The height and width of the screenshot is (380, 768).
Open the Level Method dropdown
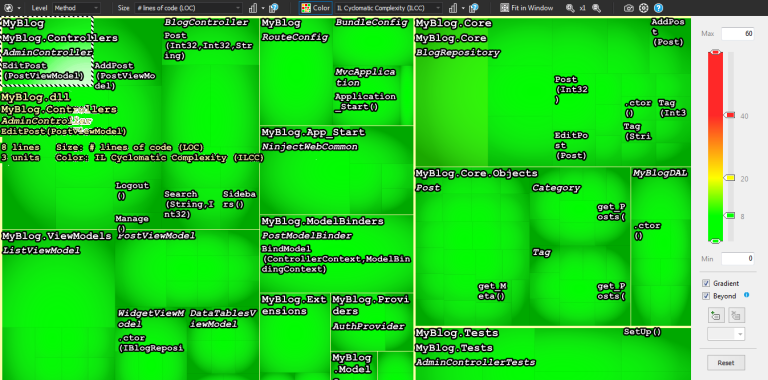pyautogui.click(x=76, y=8)
